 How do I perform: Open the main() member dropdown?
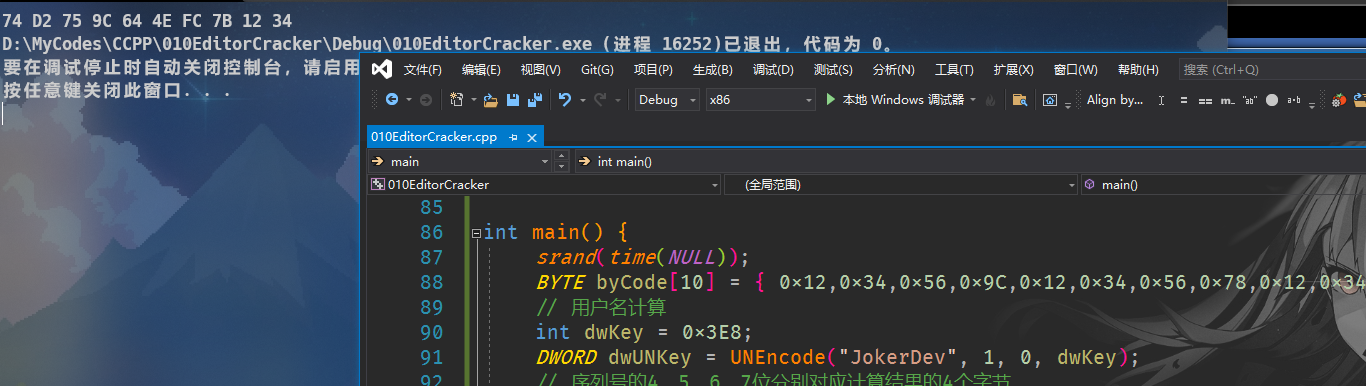tap(1223, 185)
